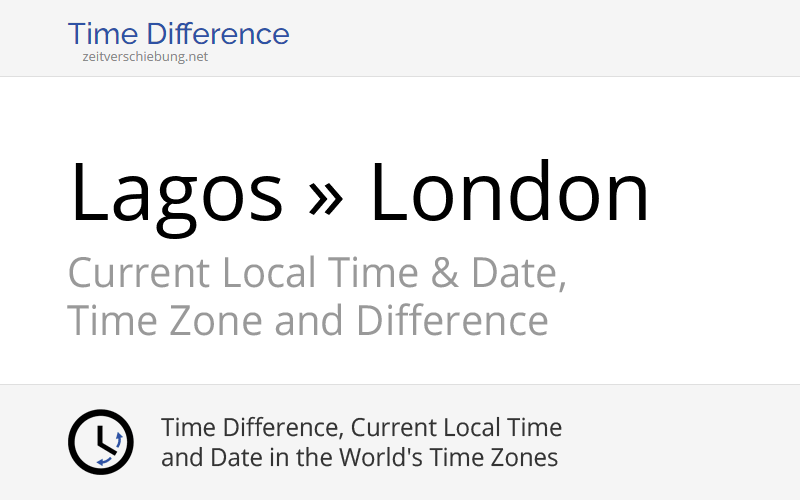This screenshot has height=500, width=800.
Task: Select the word "Lagos" in the main heading
Action: (176, 194)
